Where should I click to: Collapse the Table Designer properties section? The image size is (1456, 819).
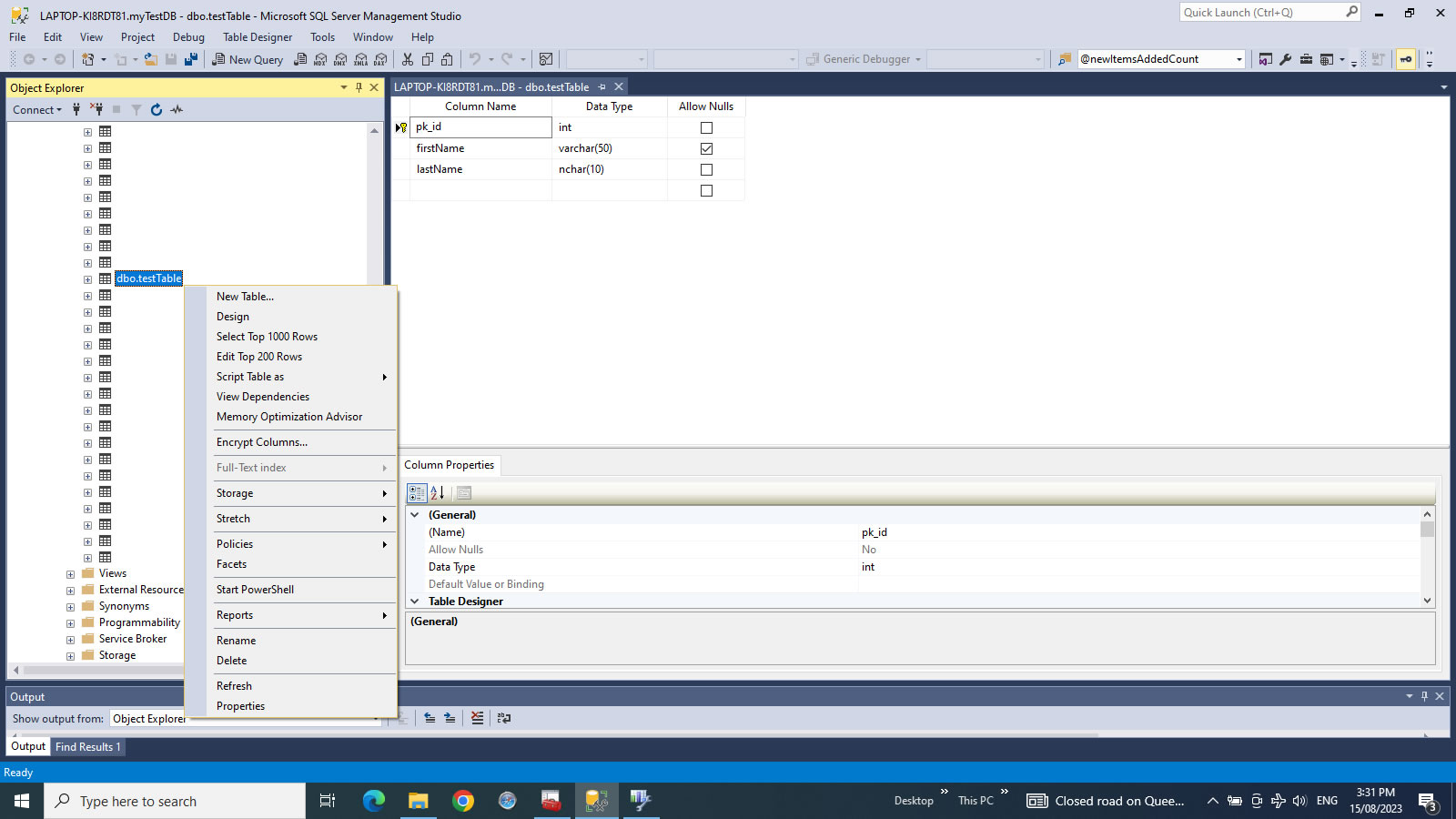(415, 602)
